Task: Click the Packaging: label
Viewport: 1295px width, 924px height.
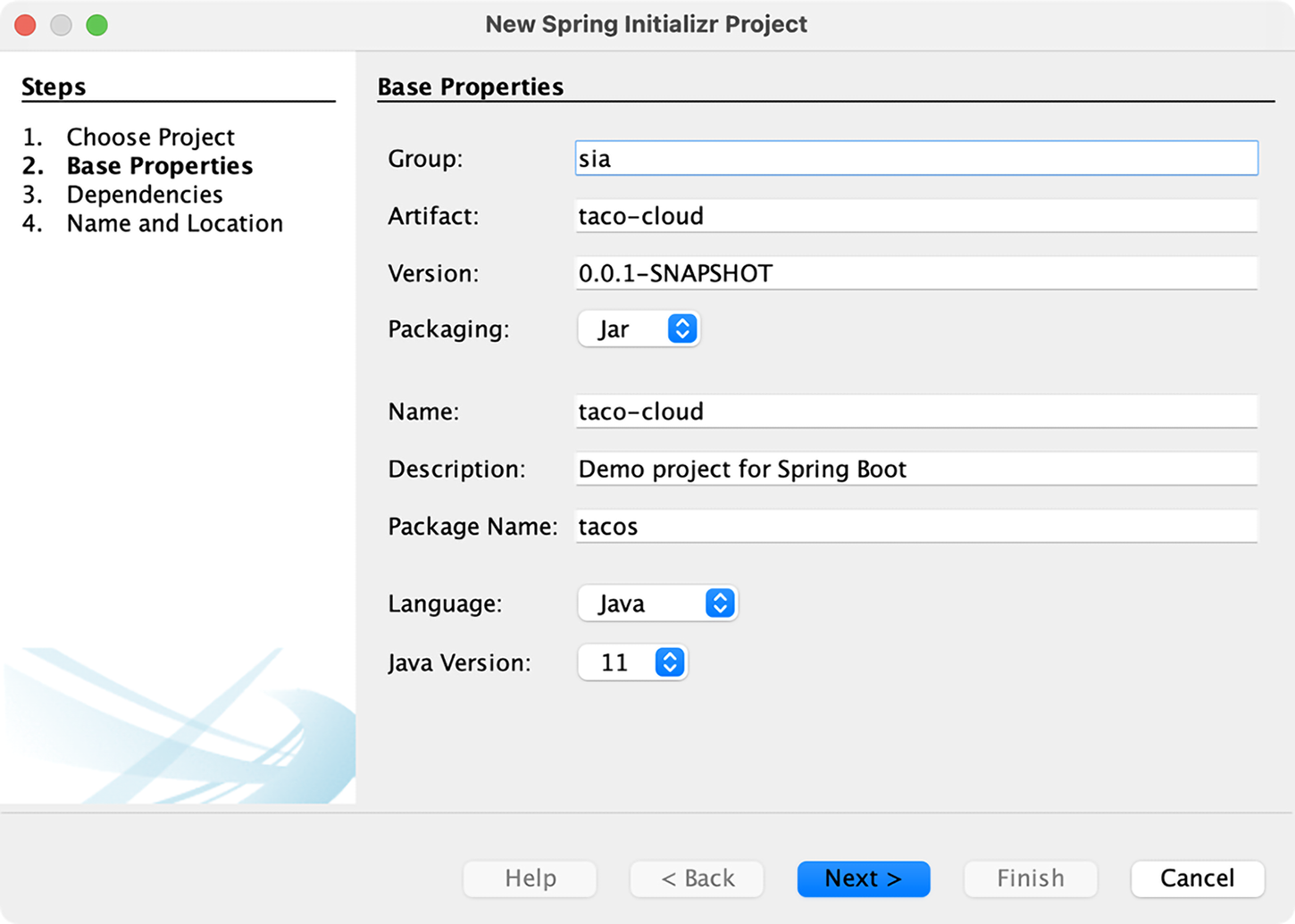Action: [448, 329]
